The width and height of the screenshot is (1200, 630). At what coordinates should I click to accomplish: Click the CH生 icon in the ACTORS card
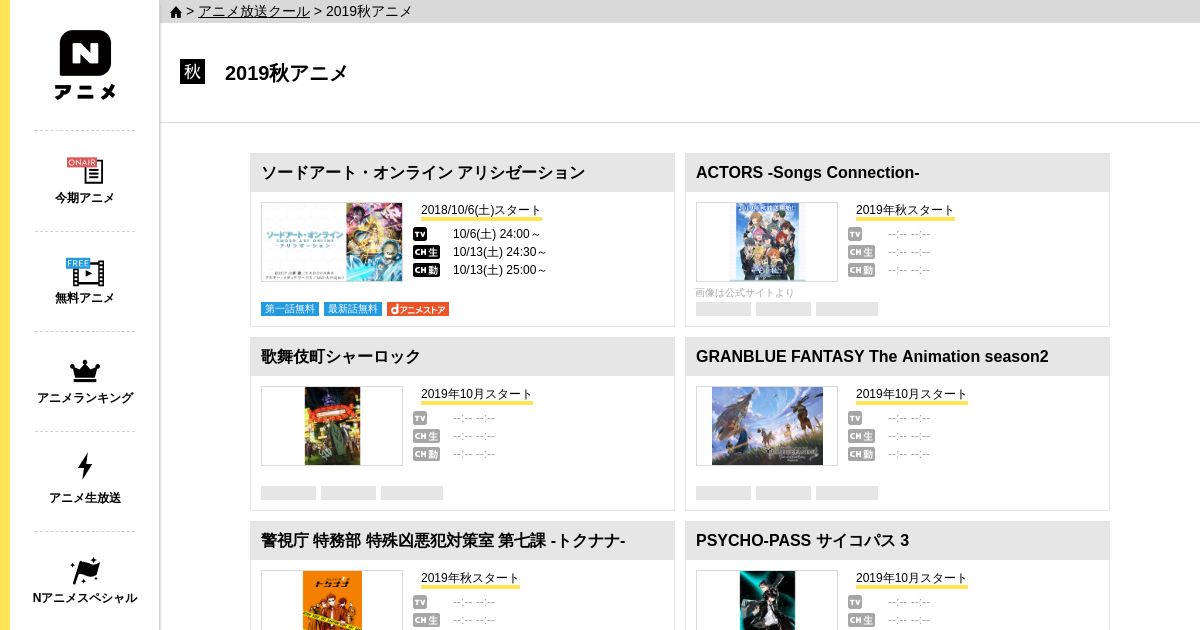[x=861, y=252]
